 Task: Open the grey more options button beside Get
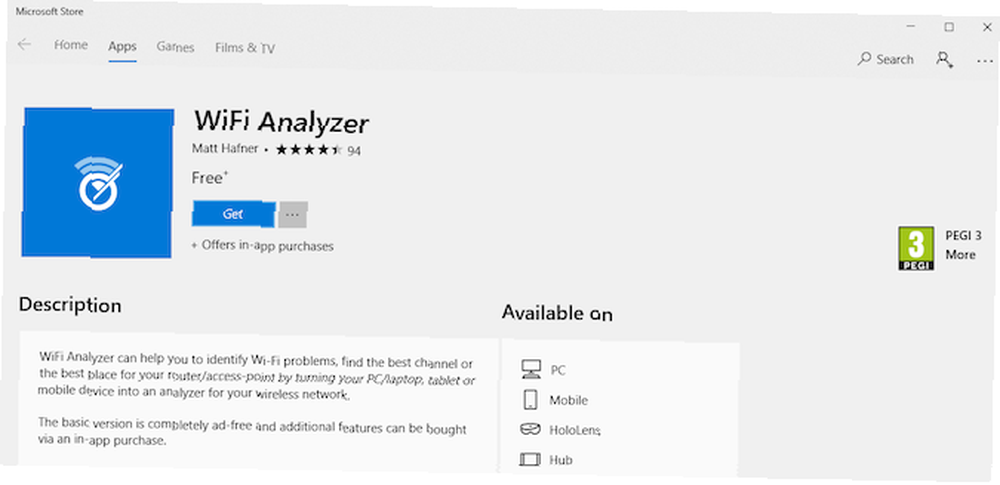[x=293, y=215]
